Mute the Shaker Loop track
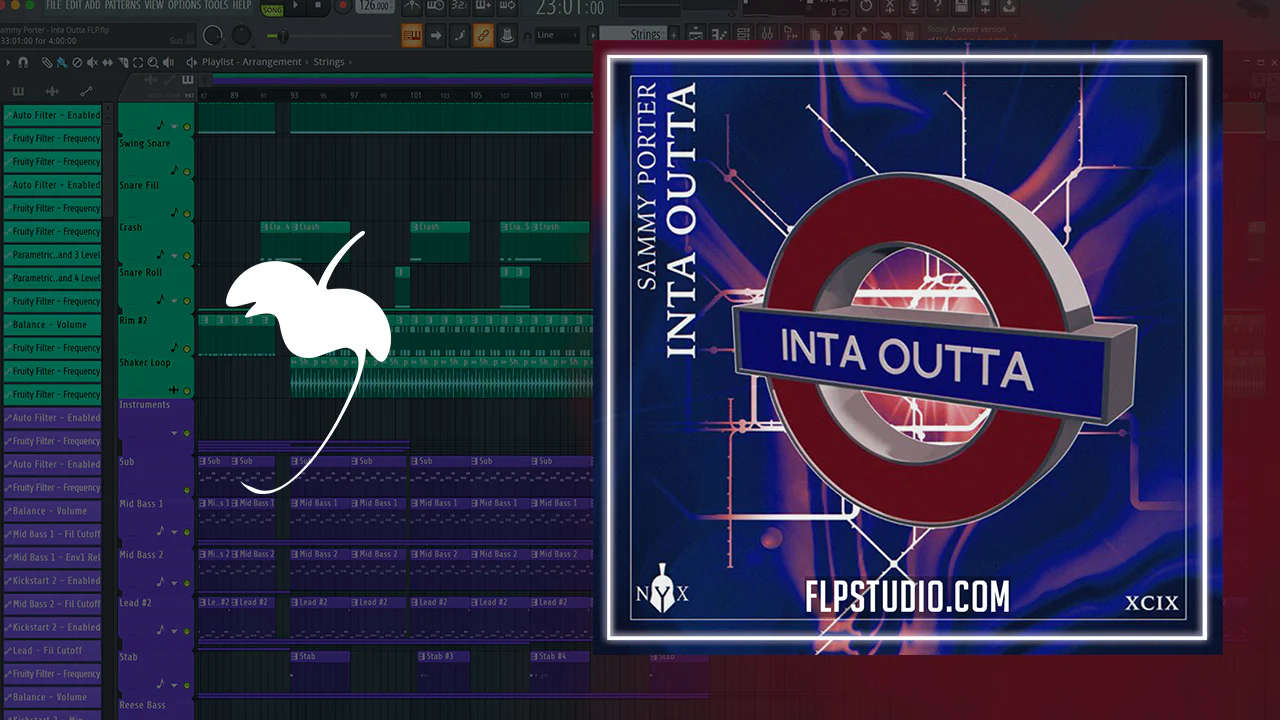The width and height of the screenshot is (1280, 720). click(x=187, y=391)
